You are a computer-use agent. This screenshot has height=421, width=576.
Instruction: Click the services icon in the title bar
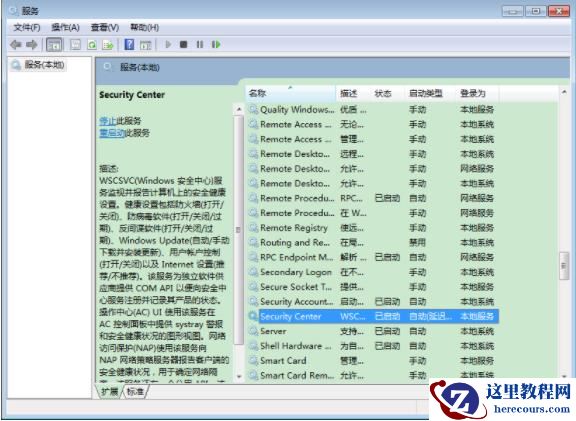[x=14, y=11]
